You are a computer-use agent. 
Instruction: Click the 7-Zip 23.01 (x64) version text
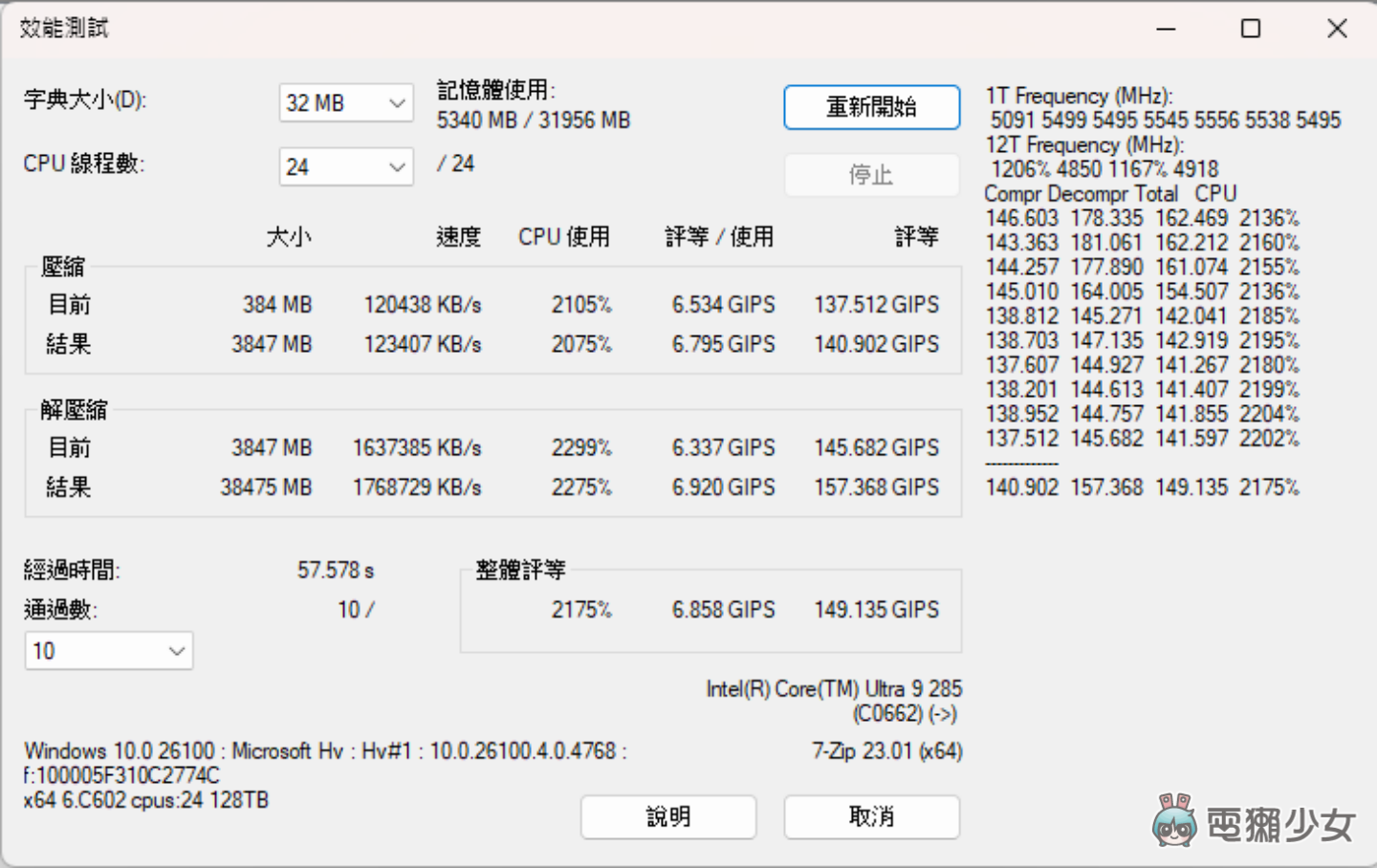pos(887,751)
